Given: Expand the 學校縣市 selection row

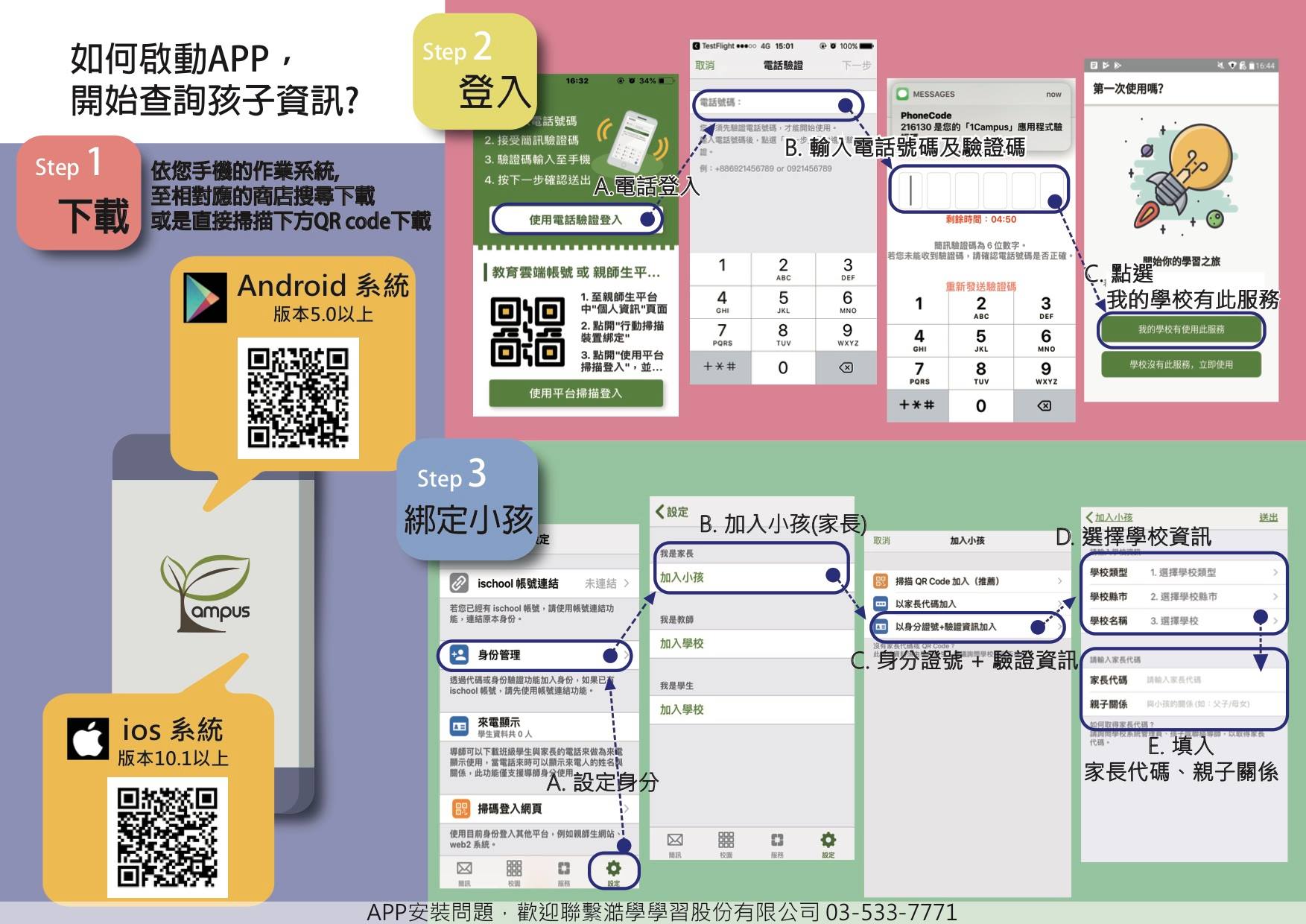Looking at the screenshot, I should (1183, 597).
